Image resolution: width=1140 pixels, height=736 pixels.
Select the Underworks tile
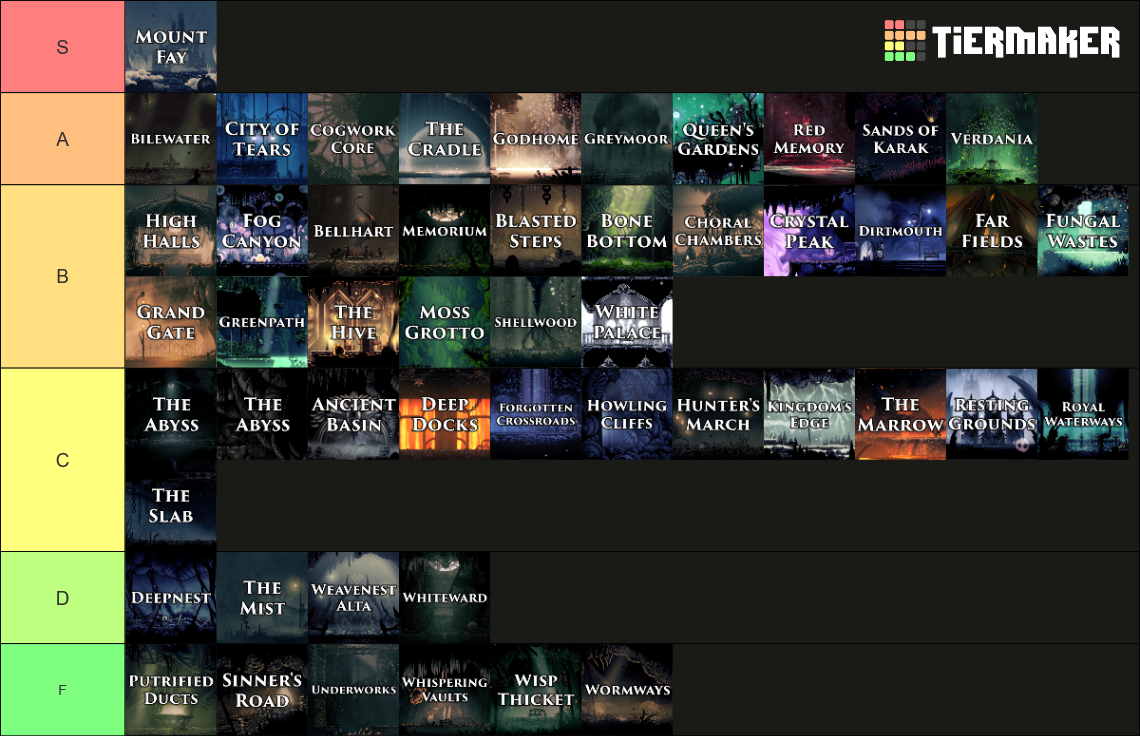click(353, 689)
